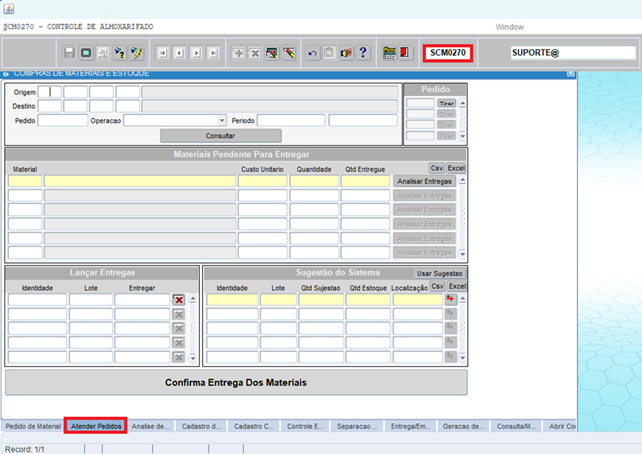The width and height of the screenshot is (642, 454).
Task: Click the Java icon in title bar
Action: pyautogui.click(x=9, y=9)
